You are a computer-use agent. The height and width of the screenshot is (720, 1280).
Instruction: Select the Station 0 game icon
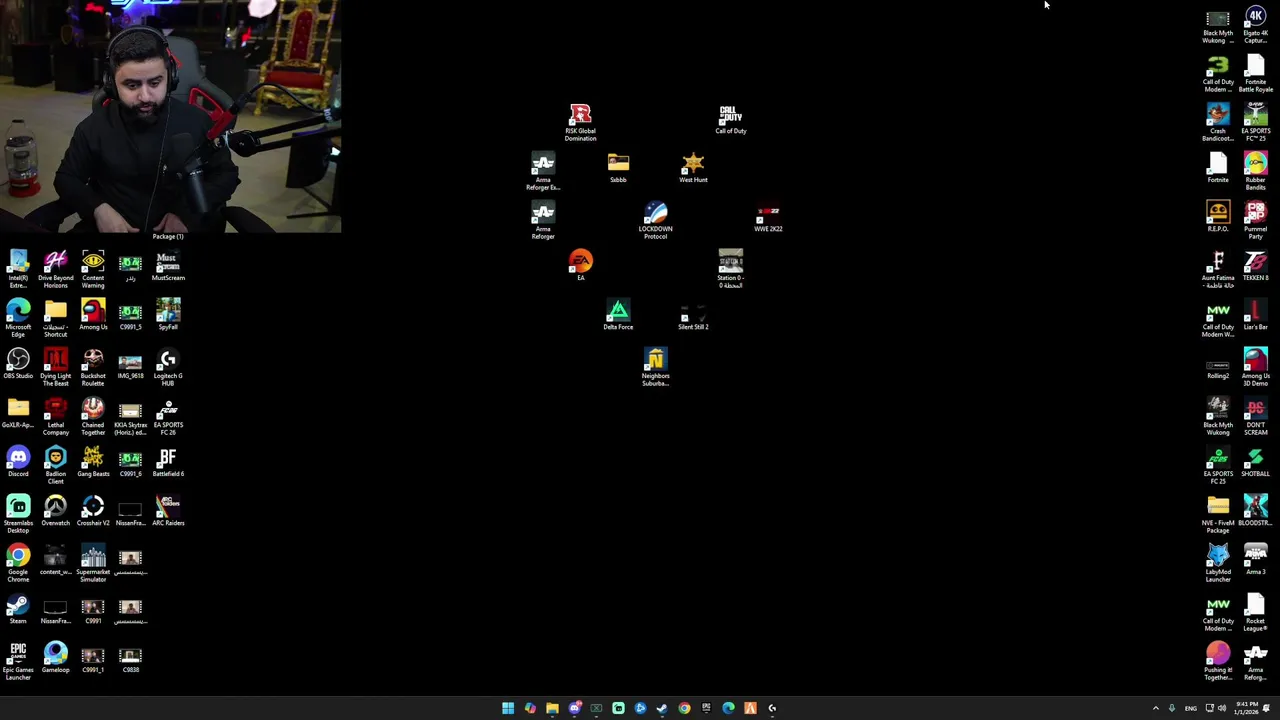[730, 270]
